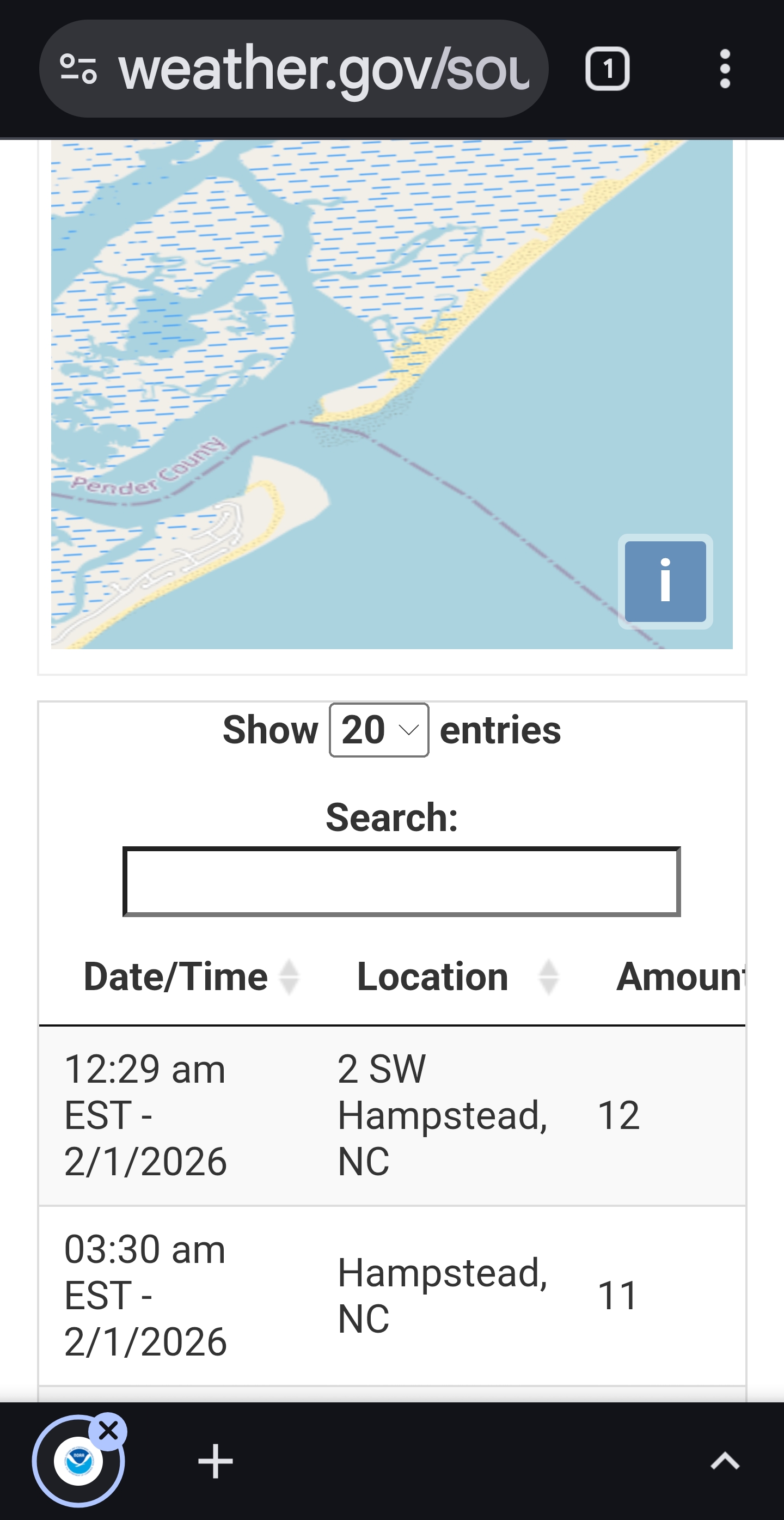Open the browser three-dot menu
This screenshot has width=784, height=1520.
click(x=725, y=69)
